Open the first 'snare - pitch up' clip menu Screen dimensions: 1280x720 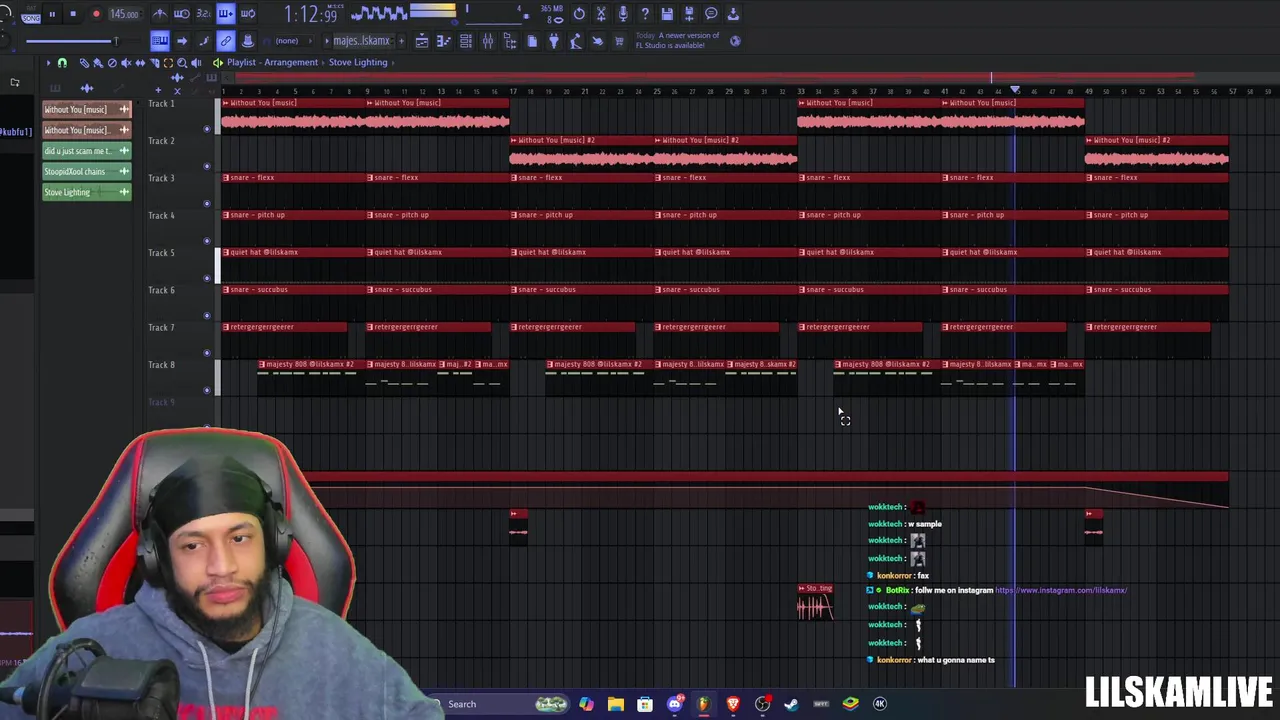tap(226, 215)
